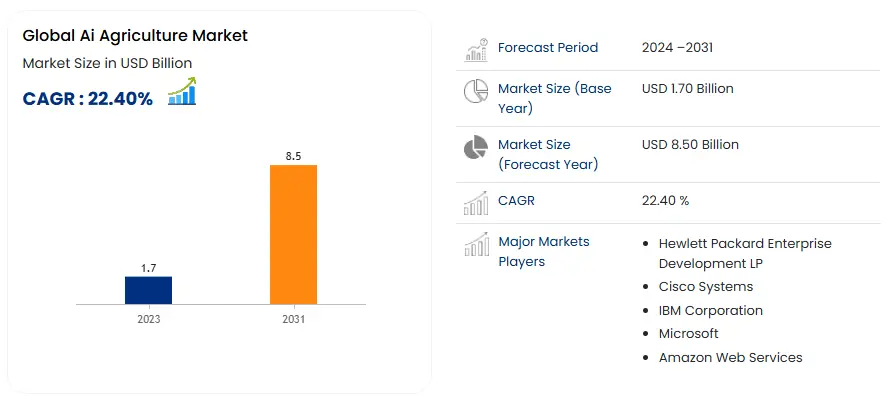Click the Microsoft list entry
This screenshot has width=889, height=398.
[688, 334]
